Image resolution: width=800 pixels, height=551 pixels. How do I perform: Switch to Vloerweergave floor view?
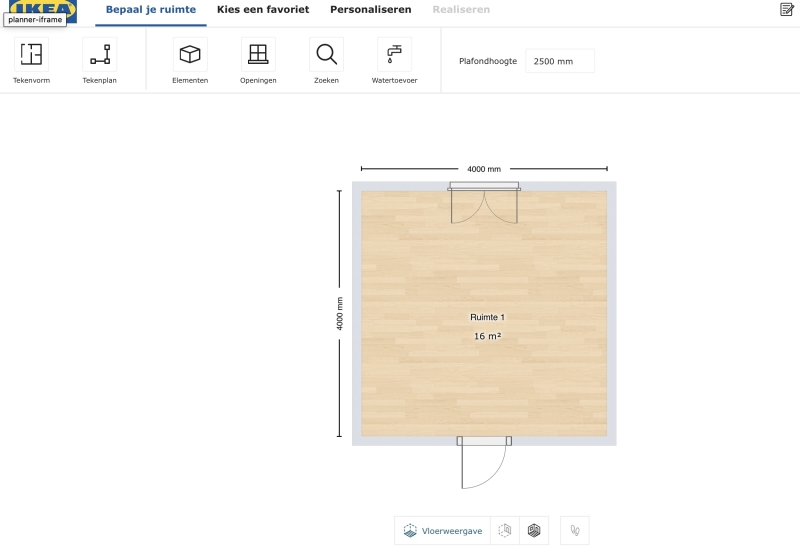(x=443, y=531)
